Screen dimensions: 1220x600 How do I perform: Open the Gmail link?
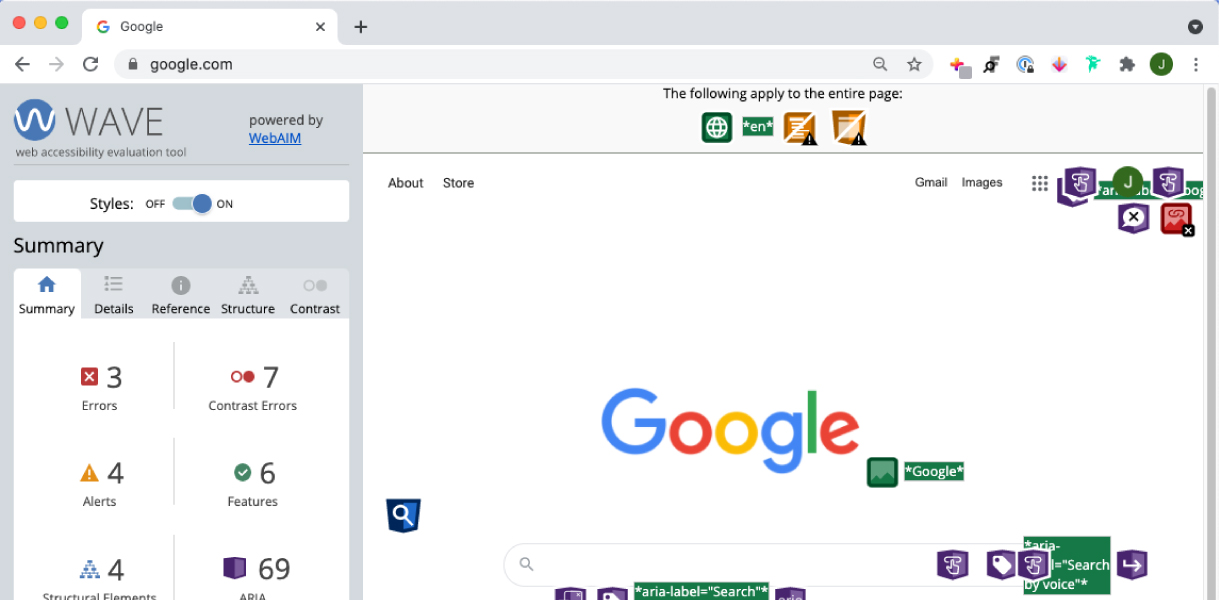(931, 182)
